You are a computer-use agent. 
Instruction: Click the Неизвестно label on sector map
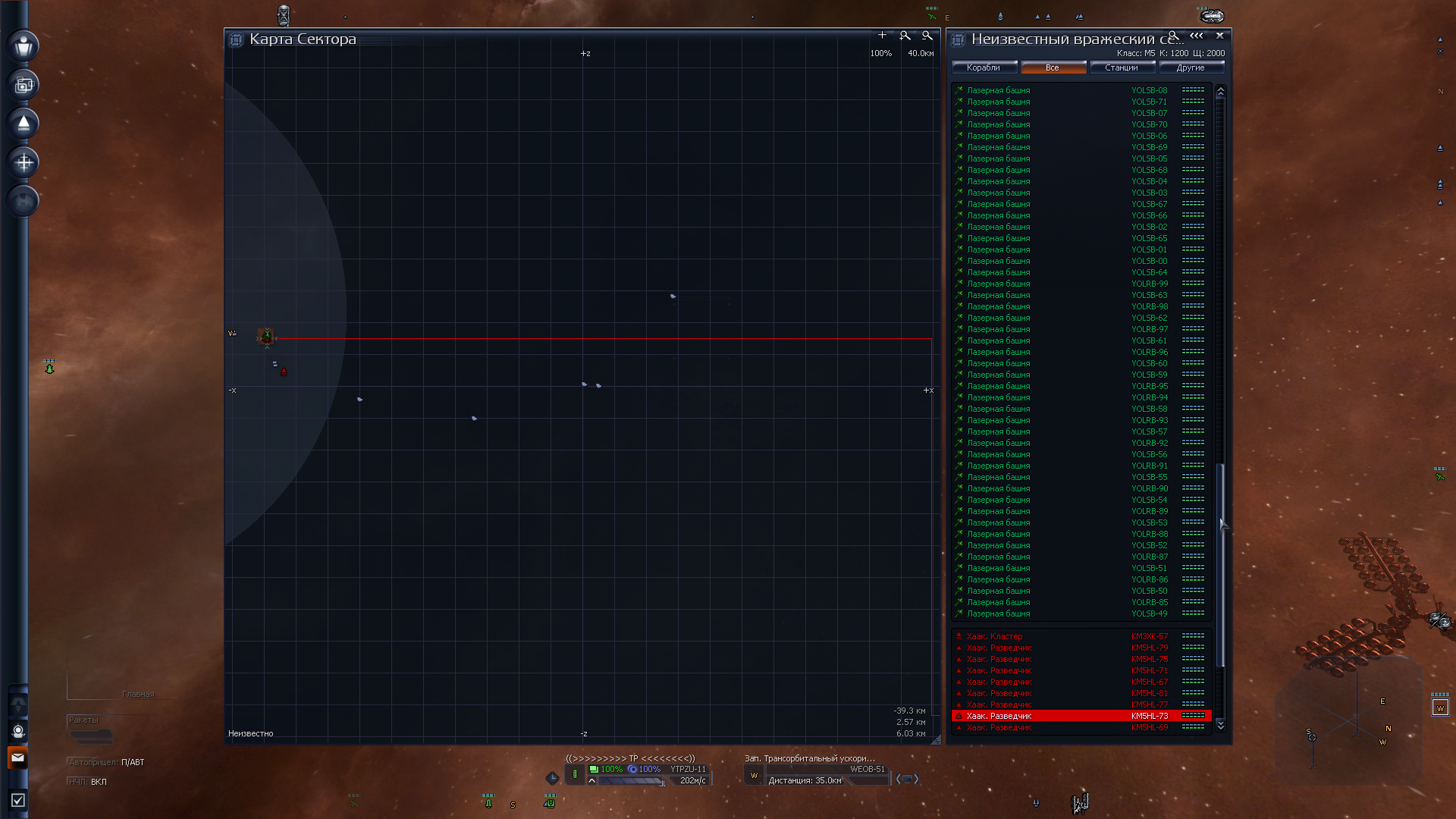tap(250, 733)
